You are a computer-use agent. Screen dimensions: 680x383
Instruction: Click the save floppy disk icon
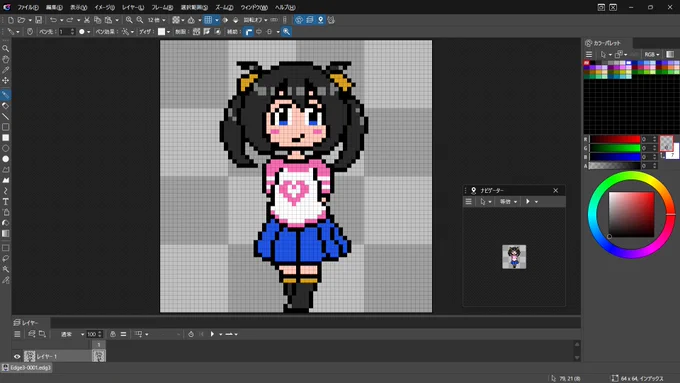39,20
